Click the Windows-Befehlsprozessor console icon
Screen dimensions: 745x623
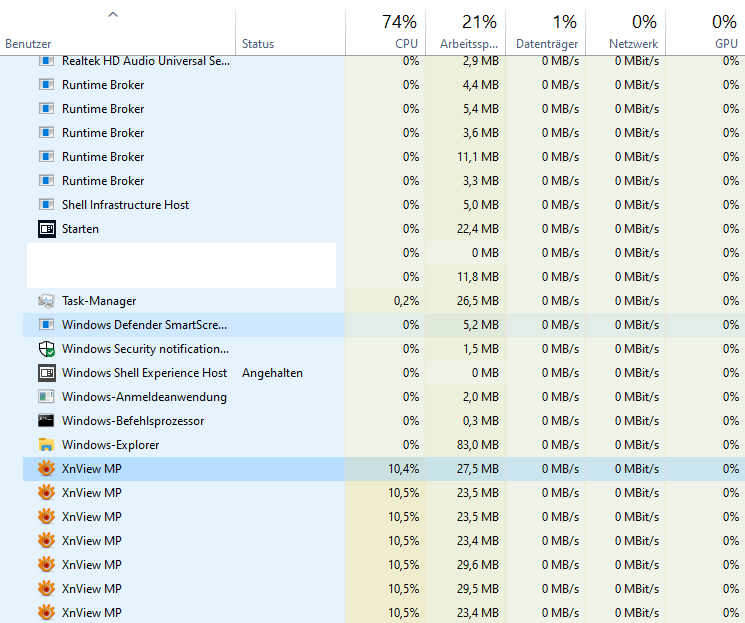coord(46,421)
